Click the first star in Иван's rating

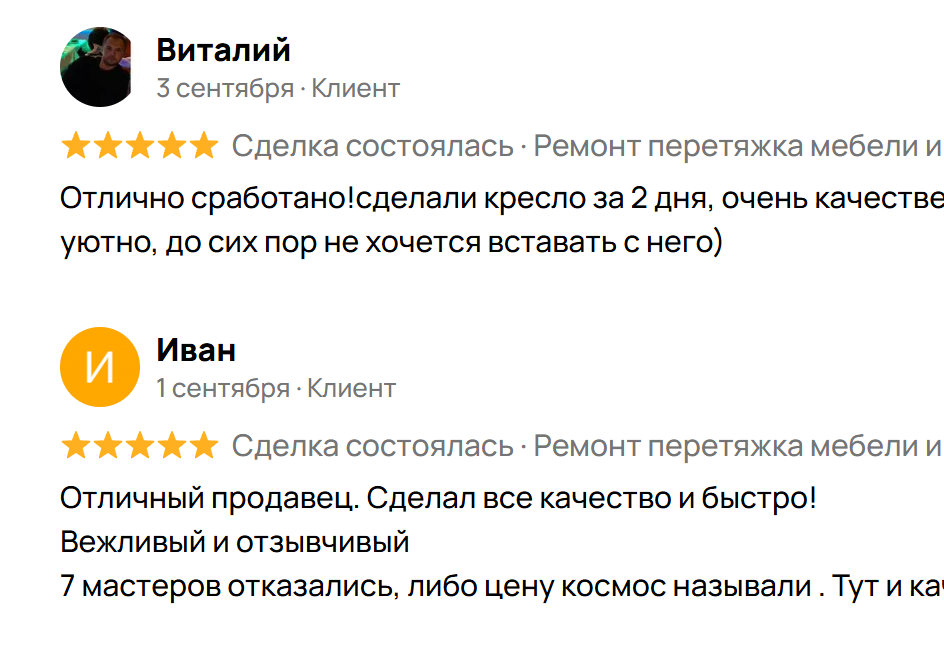pyautogui.click(x=75, y=446)
